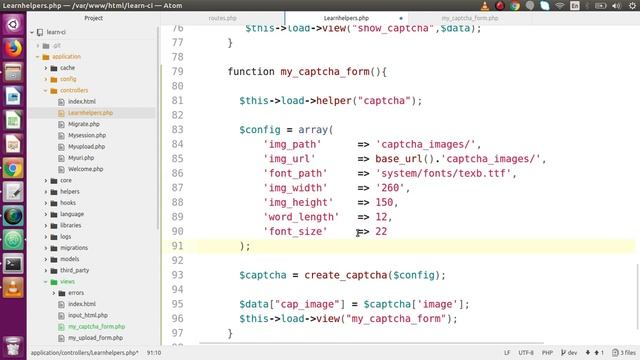Viewport: 640px width, 360px height.
Task: Click the PHP grammar selector
Action: pyautogui.click(x=547, y=353)
